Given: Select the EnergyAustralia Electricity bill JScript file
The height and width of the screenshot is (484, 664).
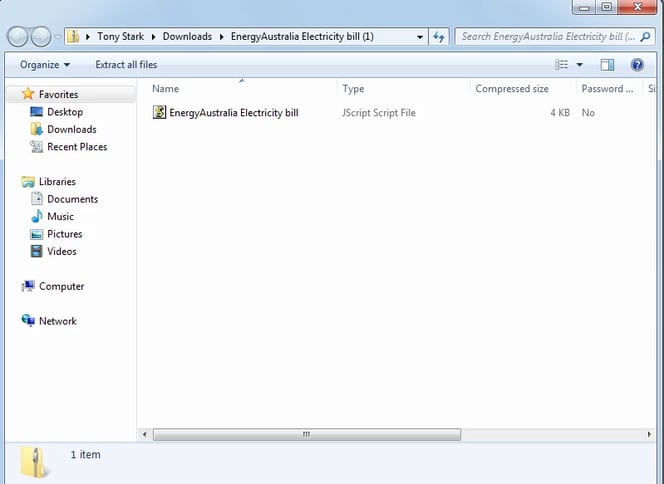Looking at the screenshot, I should 233,113.
